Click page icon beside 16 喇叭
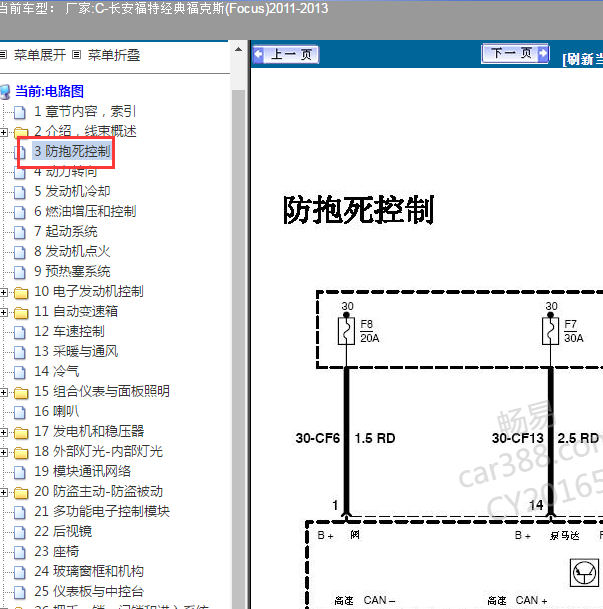Screen dimensions: 603x609 point(20,412)
